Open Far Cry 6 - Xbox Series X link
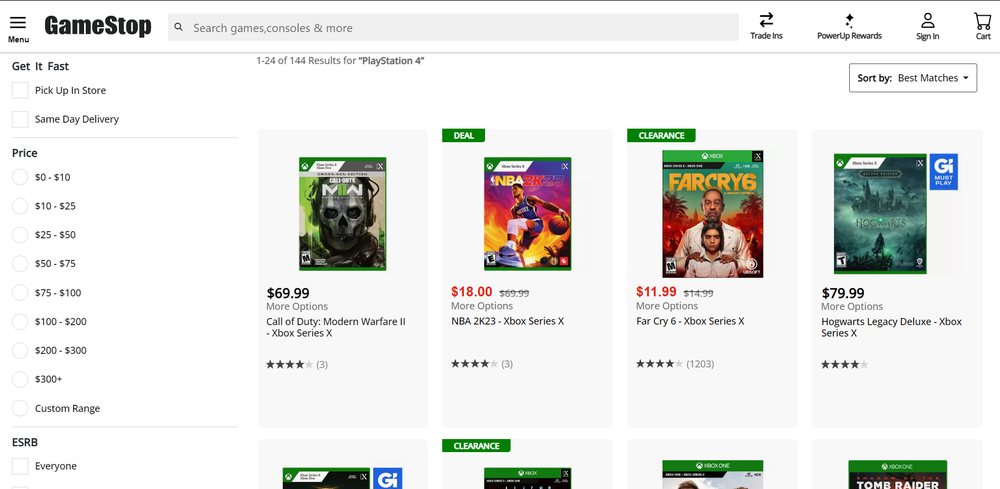The image size is (1000, 489). tap(690, 322)
